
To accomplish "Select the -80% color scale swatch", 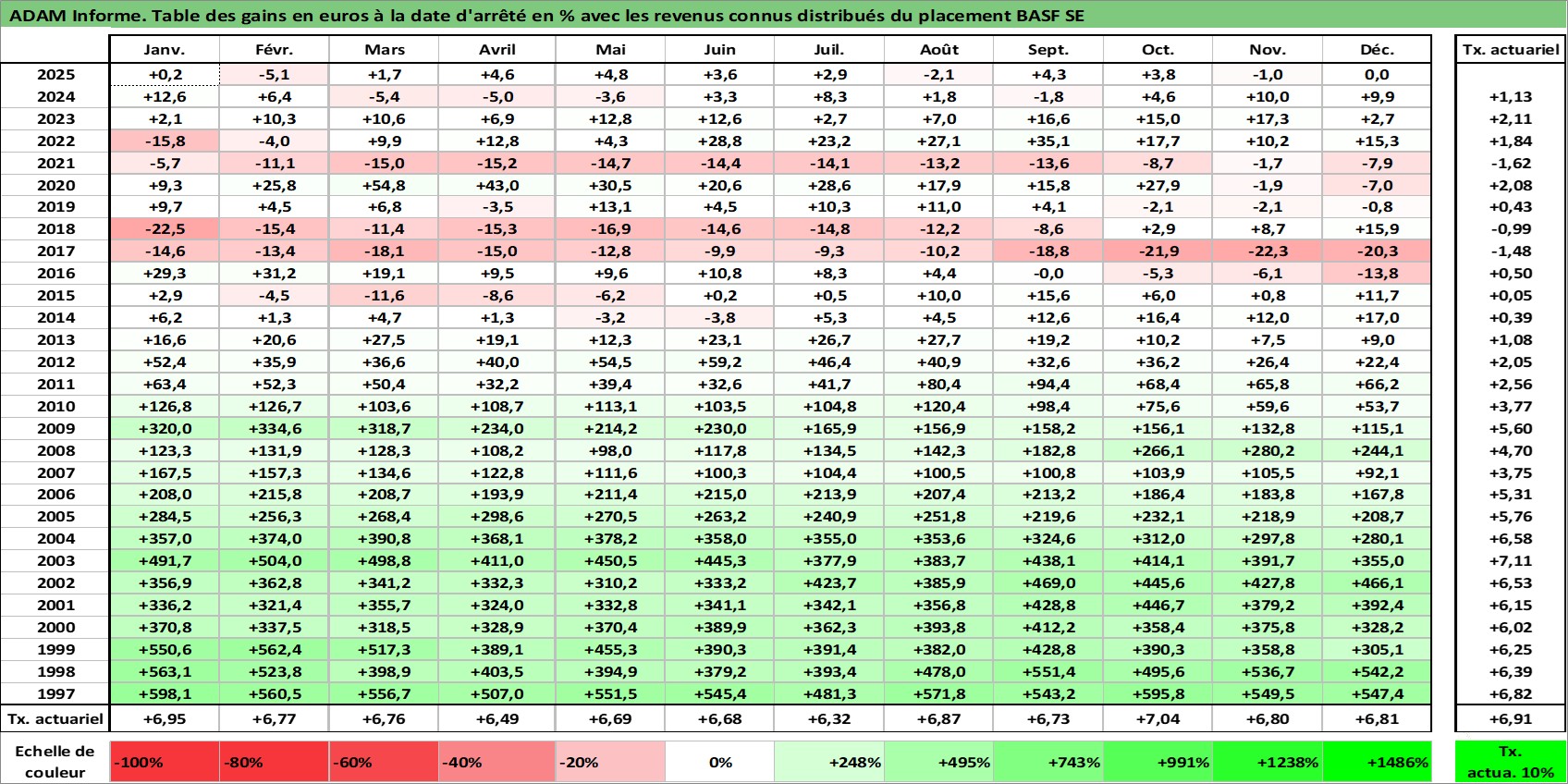I will (275, 762).
